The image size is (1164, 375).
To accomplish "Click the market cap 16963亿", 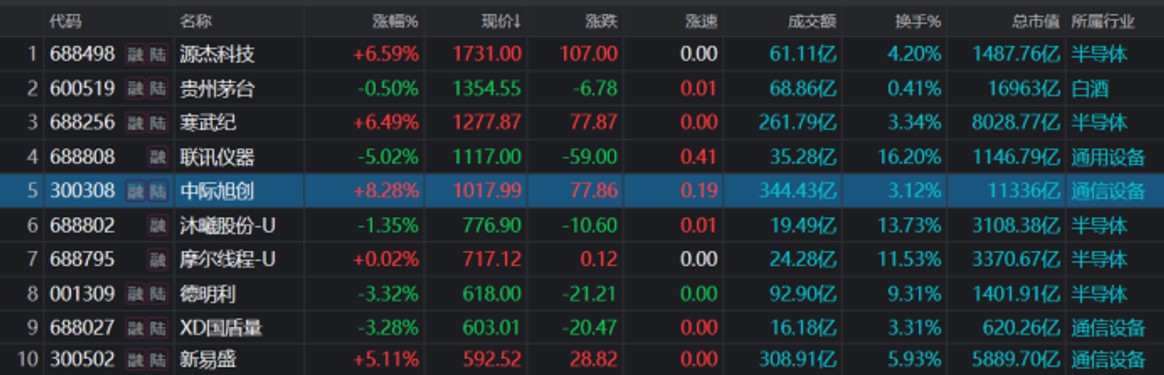I will tap(1024, 89).
